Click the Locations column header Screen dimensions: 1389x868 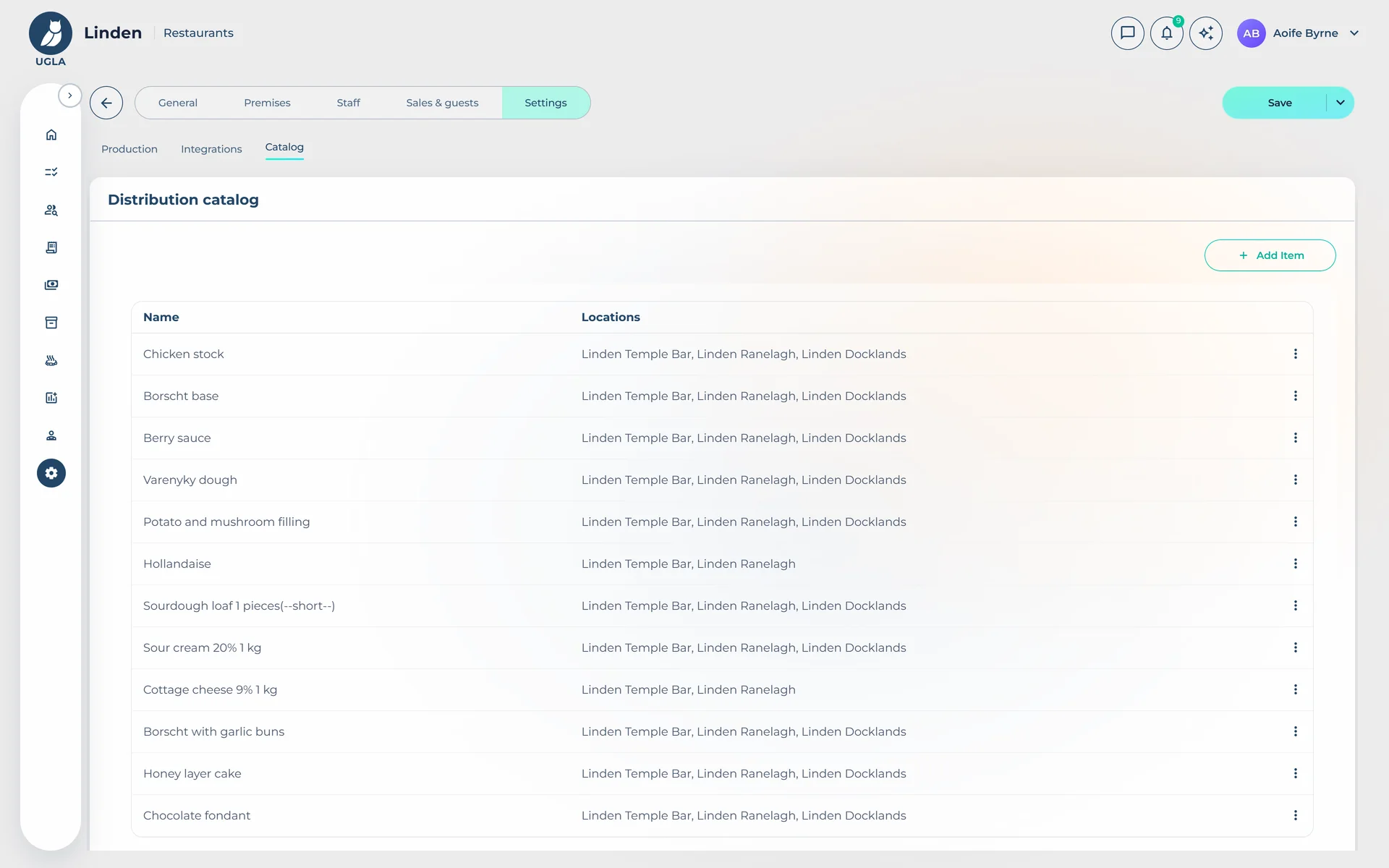click(x=611, y=317)
